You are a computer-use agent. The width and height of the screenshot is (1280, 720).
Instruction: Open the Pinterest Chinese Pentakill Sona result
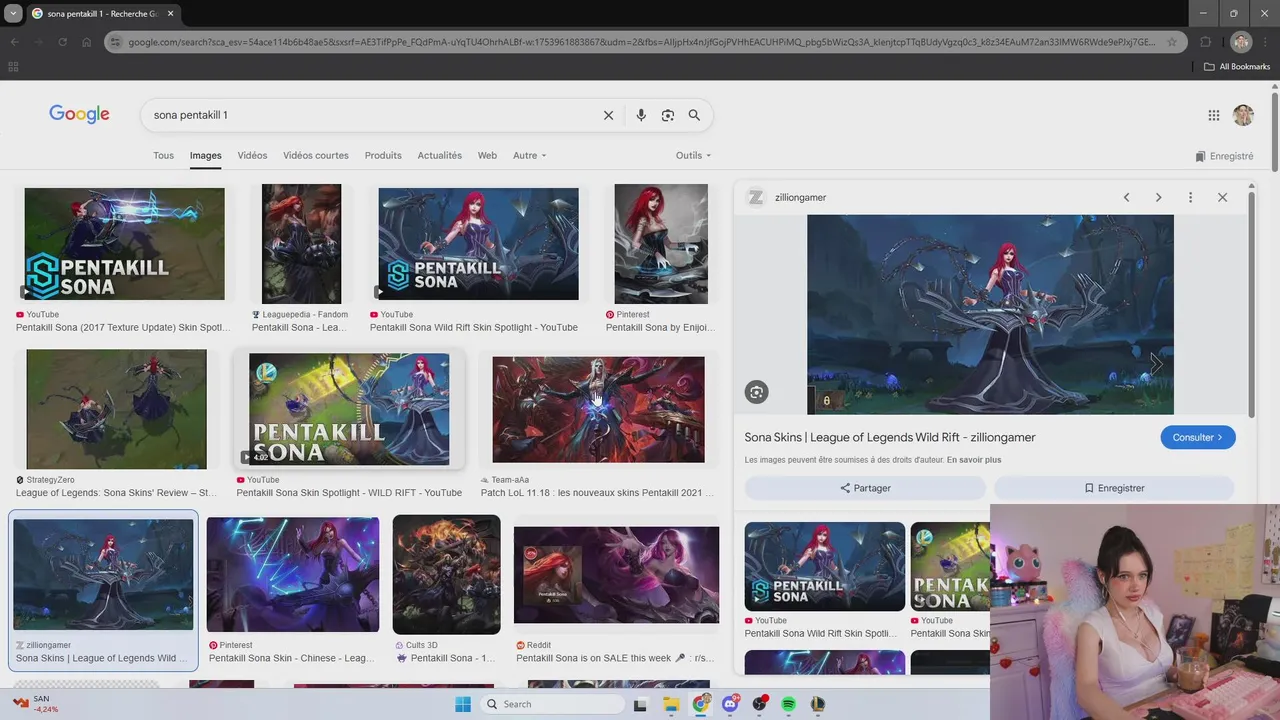293,574
